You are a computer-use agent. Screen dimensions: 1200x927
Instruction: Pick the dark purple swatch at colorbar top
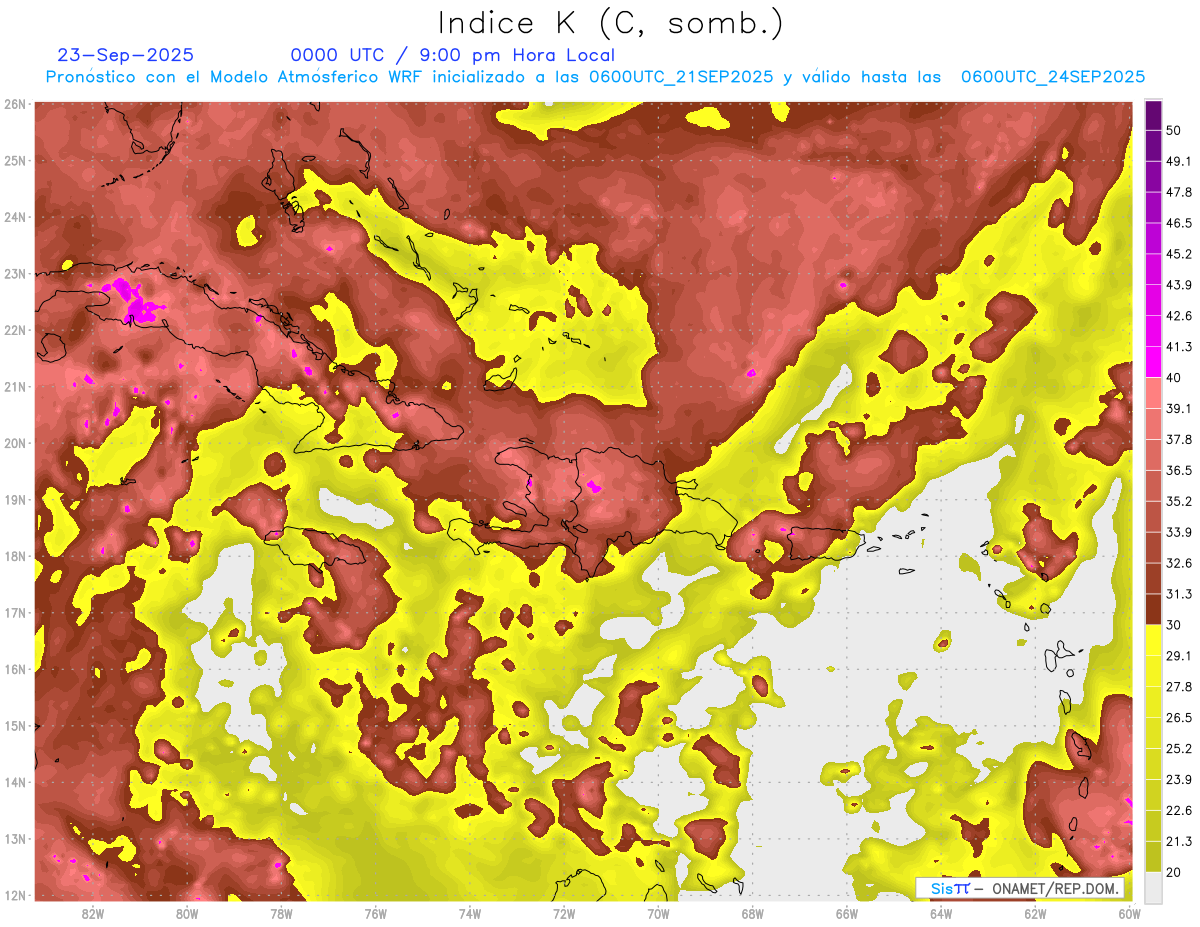1153,115
